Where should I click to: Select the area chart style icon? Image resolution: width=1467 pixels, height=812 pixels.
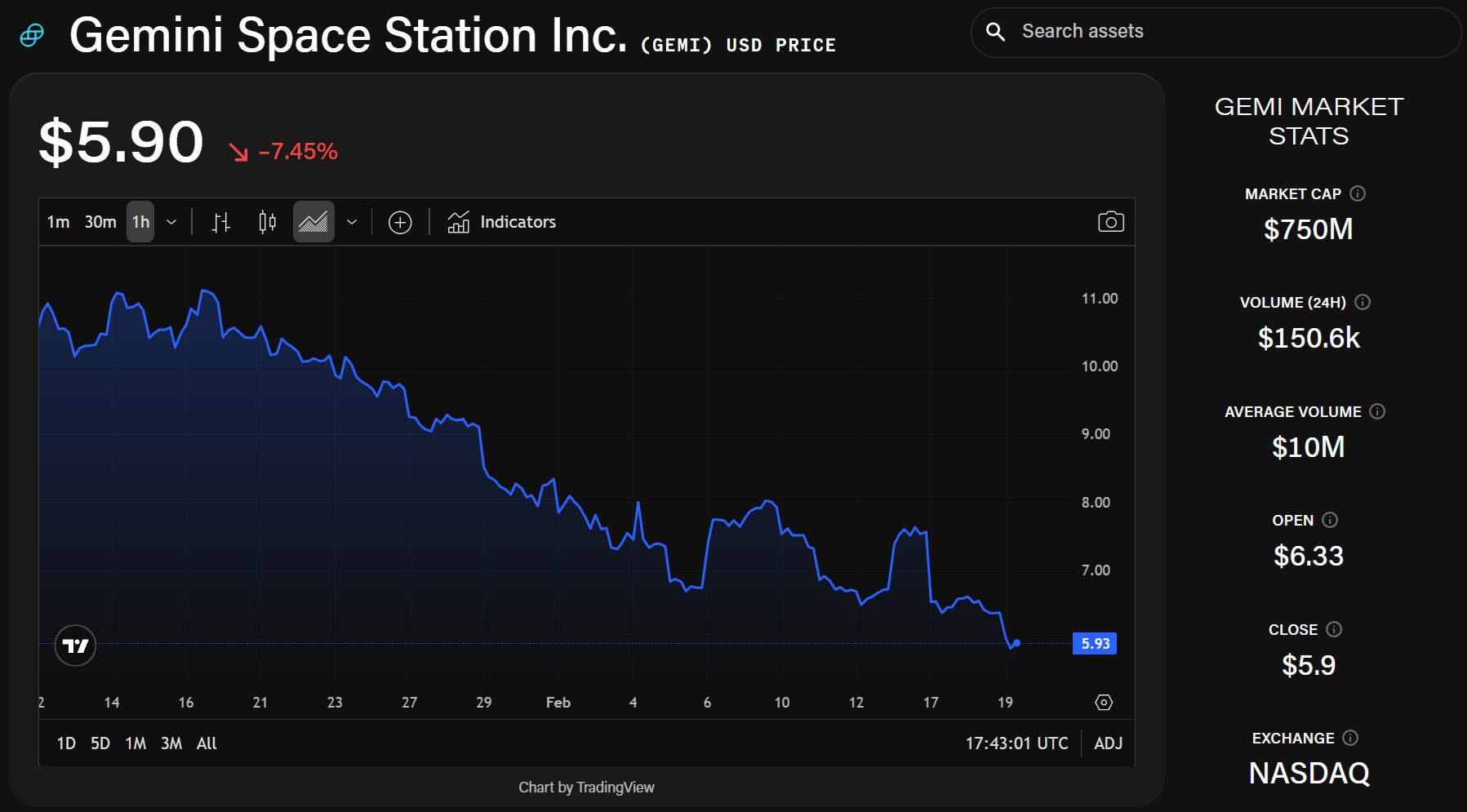[313, 222]
